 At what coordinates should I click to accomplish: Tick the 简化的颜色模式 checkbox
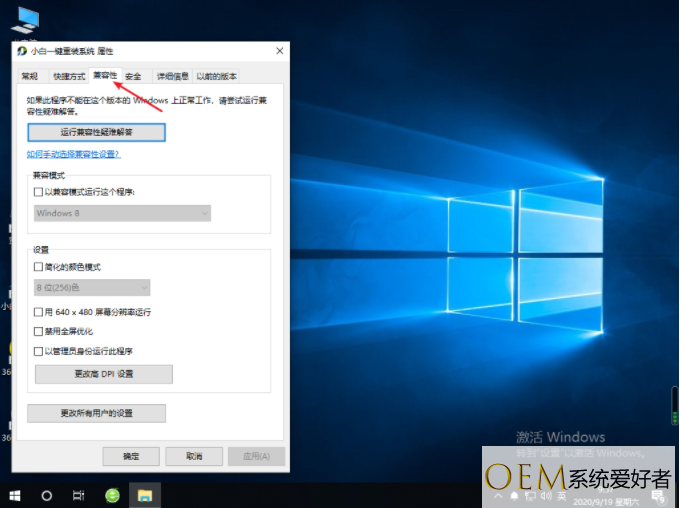[39, 267]
